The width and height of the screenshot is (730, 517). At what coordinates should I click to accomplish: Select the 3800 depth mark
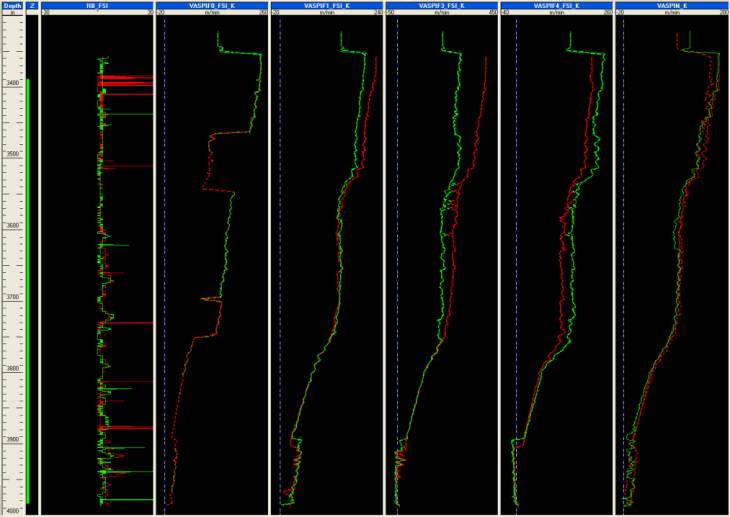13,369
